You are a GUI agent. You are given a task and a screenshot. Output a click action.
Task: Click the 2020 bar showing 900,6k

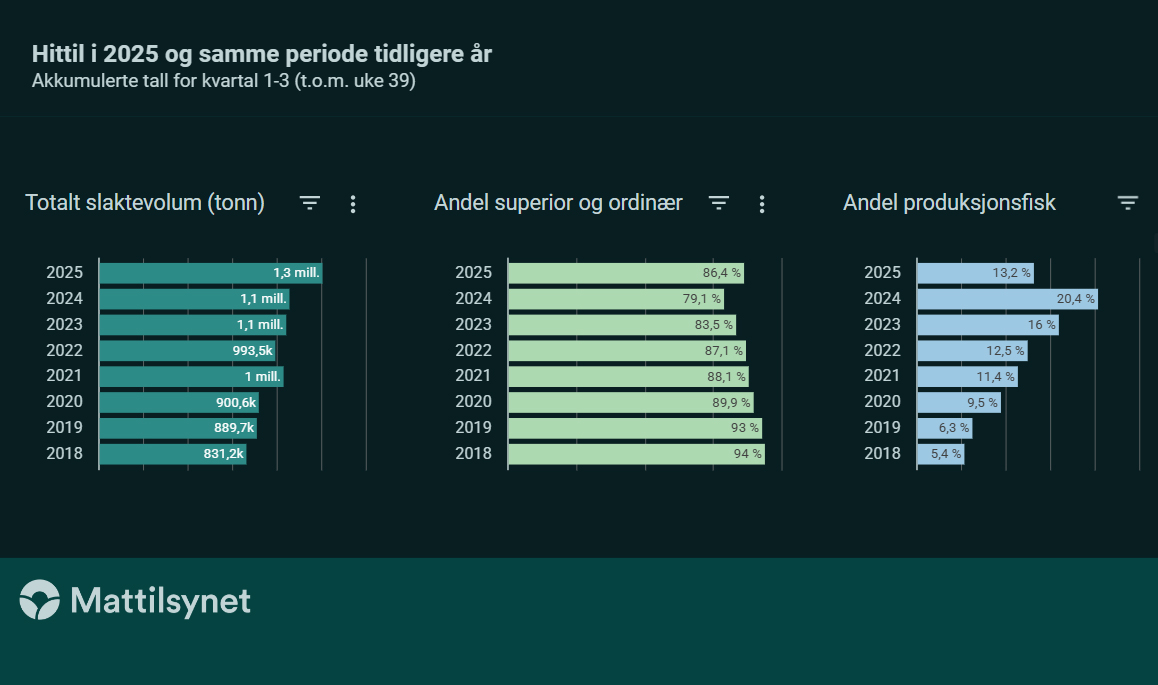(x=178, y=402)
